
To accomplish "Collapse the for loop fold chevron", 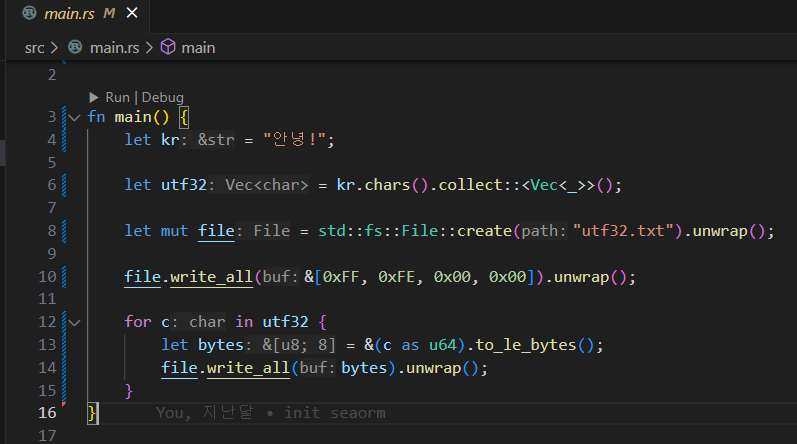I will pos(74,322).
